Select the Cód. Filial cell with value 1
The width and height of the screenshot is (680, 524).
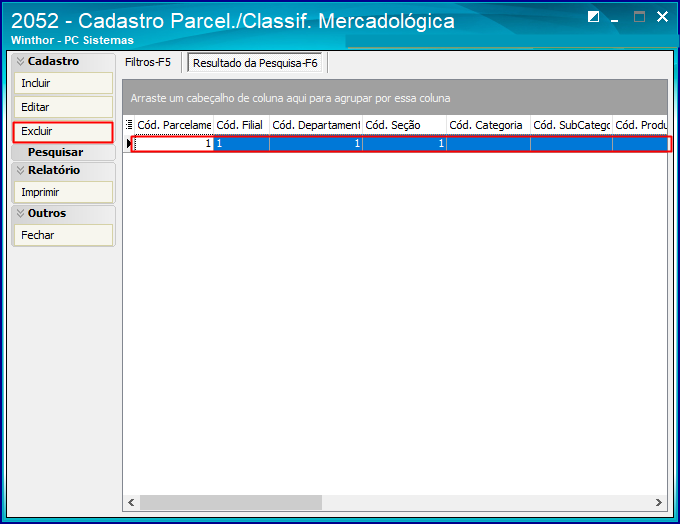point(241,144)
